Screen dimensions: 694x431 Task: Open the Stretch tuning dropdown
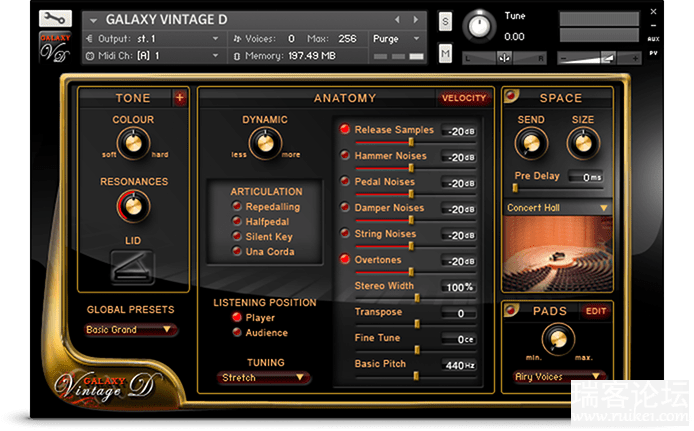click(263, 377)
